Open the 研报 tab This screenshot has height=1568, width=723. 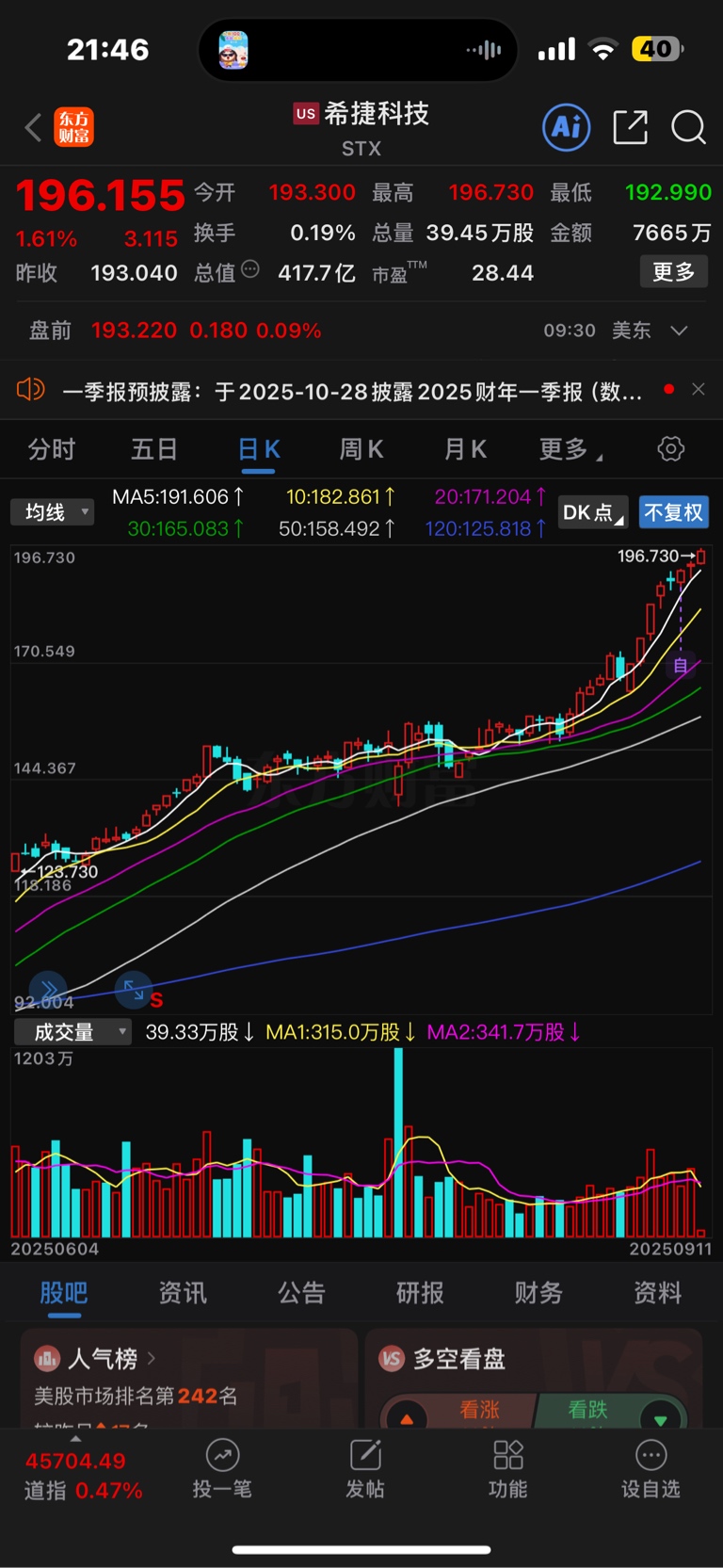[x=420, y=1293]
